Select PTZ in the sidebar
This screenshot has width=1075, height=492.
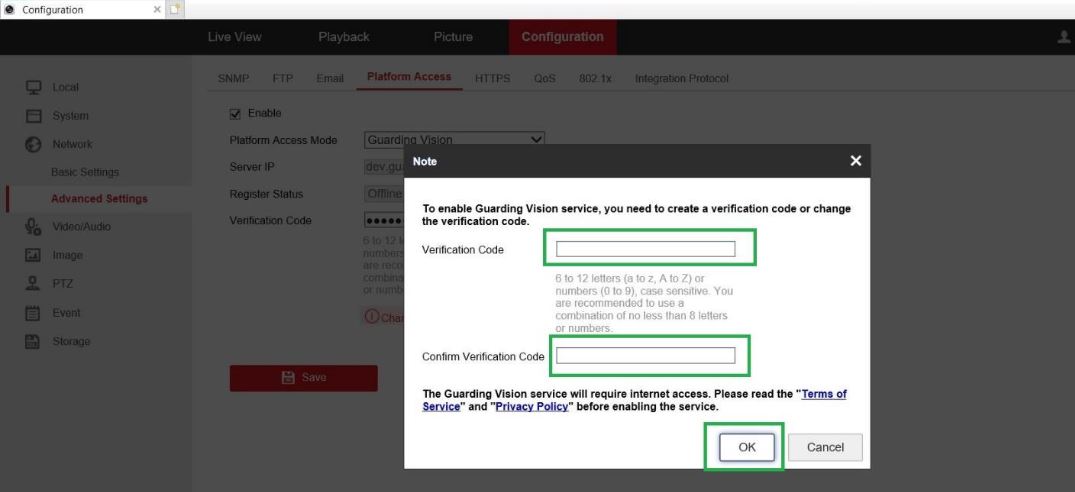point(62,284)
